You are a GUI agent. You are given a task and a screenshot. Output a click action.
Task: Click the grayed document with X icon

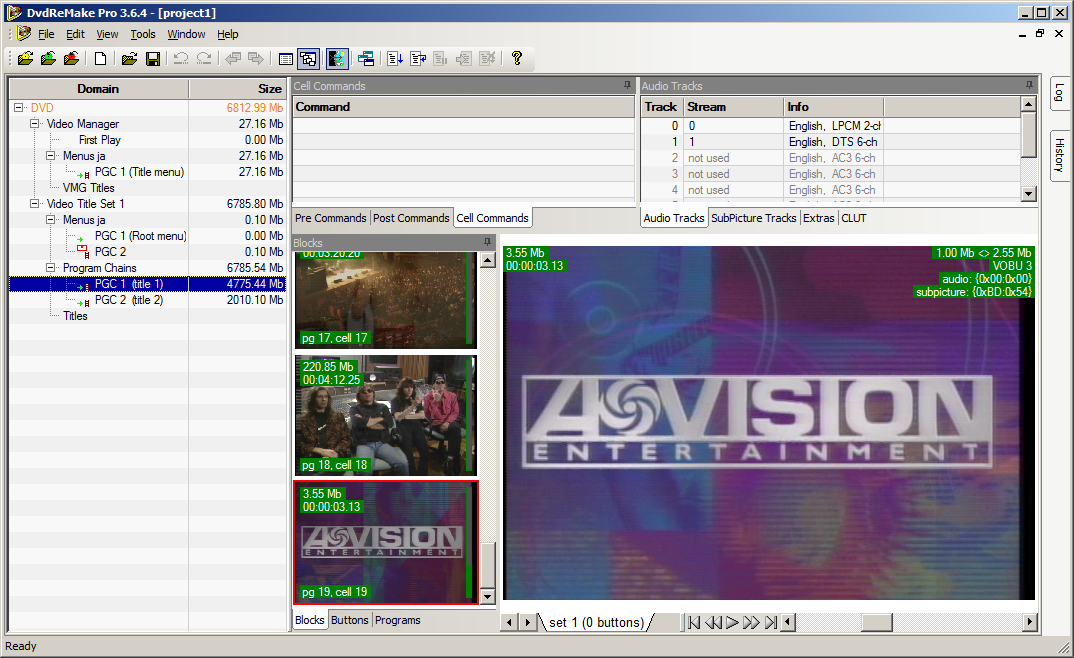487,59
